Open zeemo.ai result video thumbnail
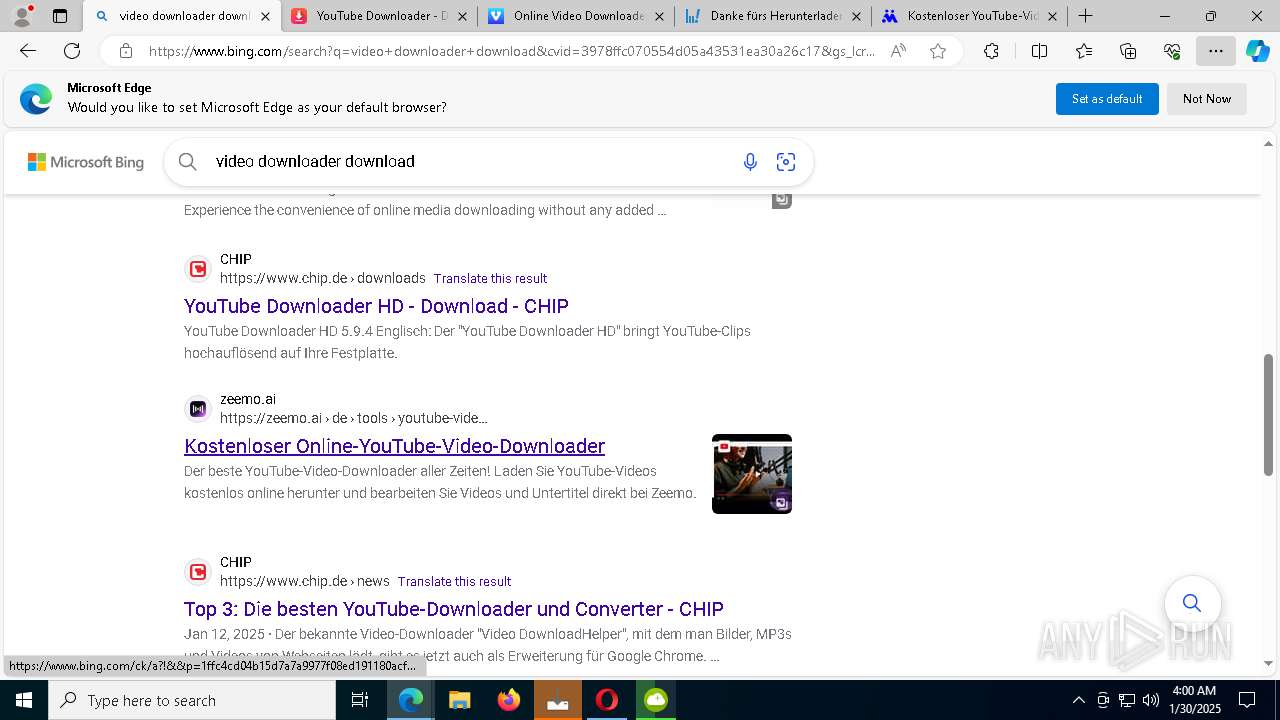The image size is (1280, 720). pos(752,474)
